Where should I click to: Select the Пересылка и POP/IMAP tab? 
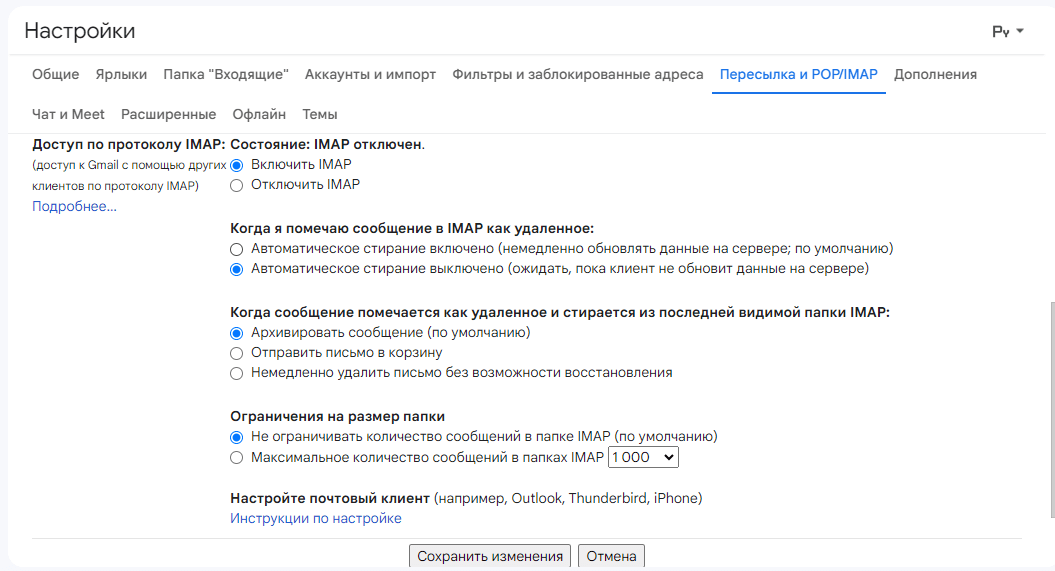[799, 75]
